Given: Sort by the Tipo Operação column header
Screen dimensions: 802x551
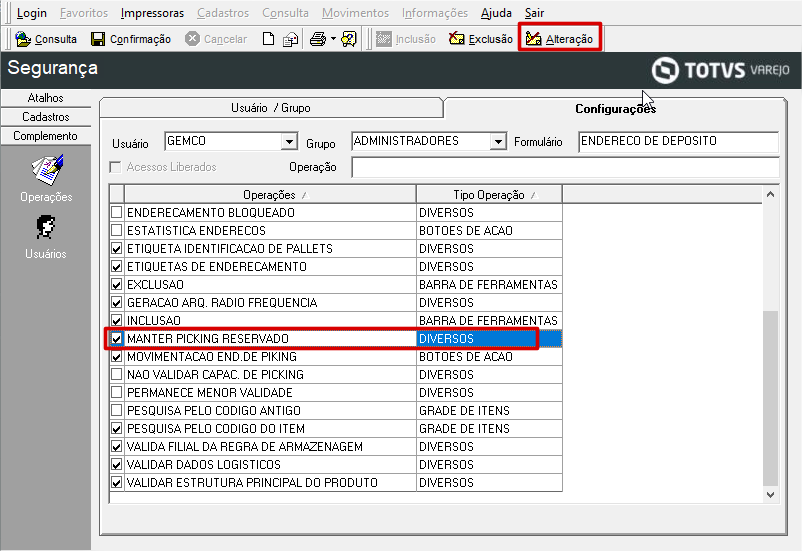Looking at the screenshot, I should [x=489, y=195].
